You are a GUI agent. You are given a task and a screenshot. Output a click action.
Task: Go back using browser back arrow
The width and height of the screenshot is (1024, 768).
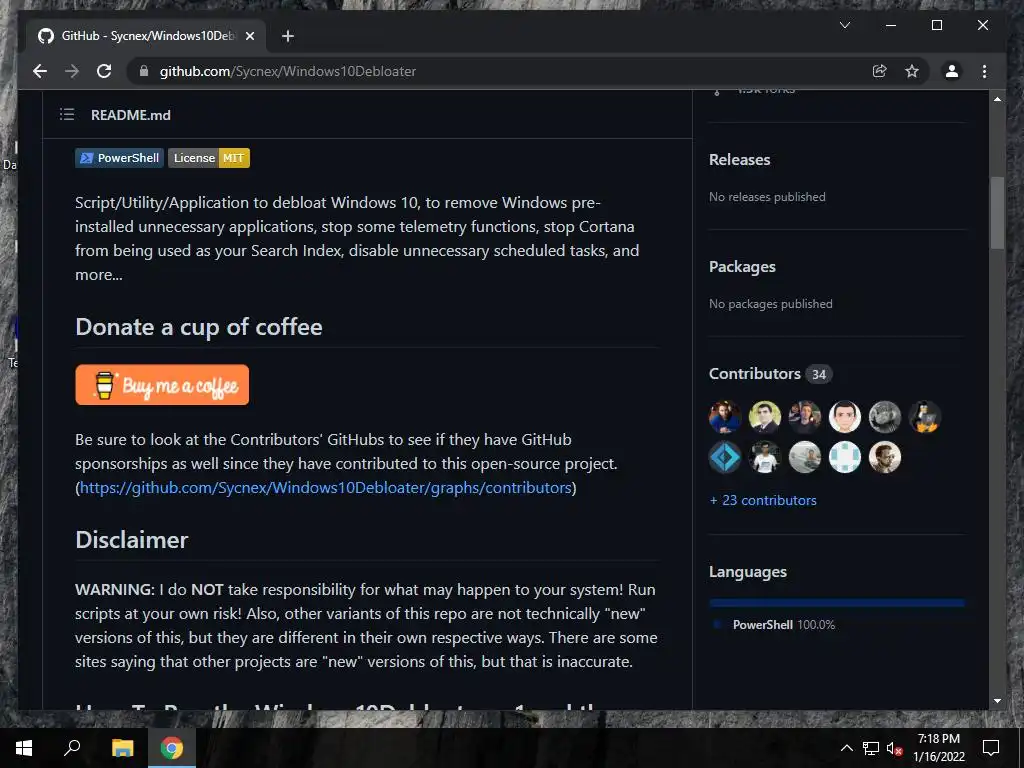[x=40, y=71]
